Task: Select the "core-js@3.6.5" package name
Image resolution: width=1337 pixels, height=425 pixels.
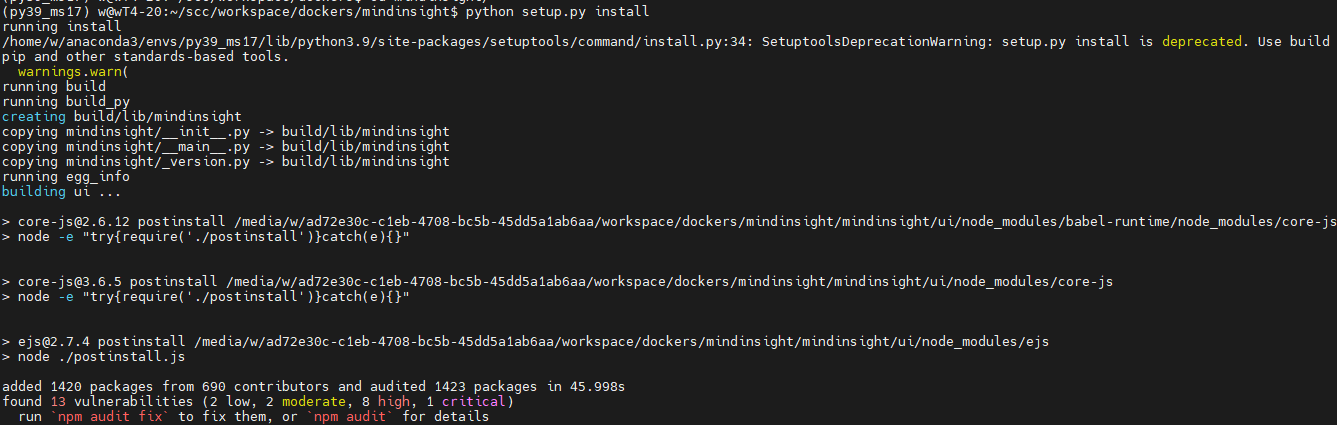Action: click(x=65, y=282)
